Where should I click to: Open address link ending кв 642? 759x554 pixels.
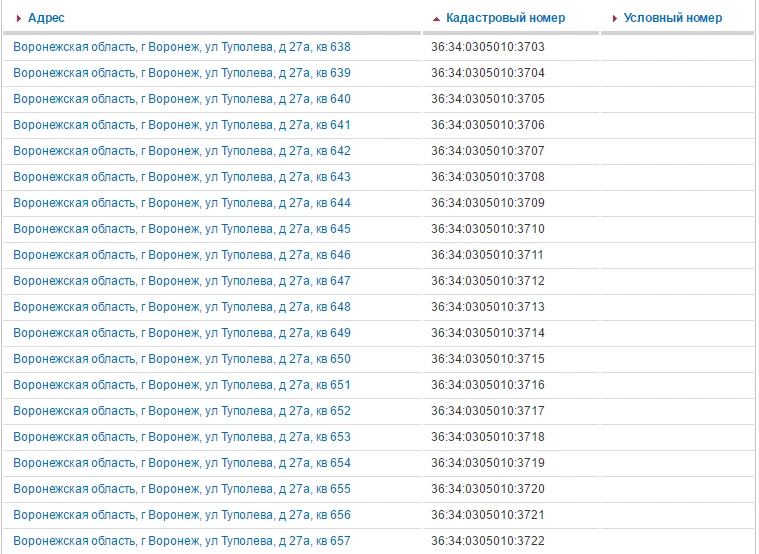[182, 151]
